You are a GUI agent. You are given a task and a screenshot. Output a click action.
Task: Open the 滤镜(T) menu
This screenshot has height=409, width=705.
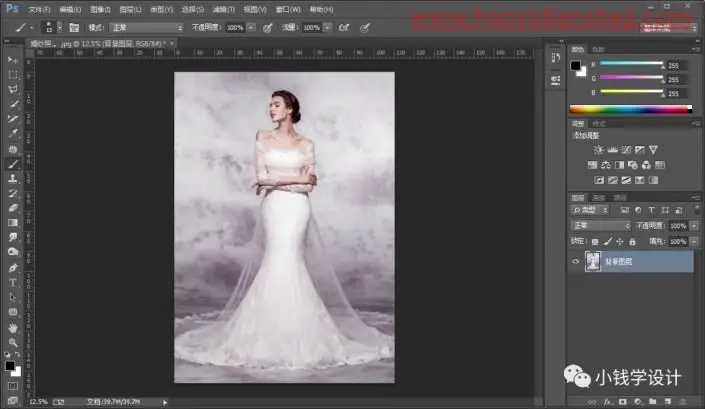pos(223,9)
